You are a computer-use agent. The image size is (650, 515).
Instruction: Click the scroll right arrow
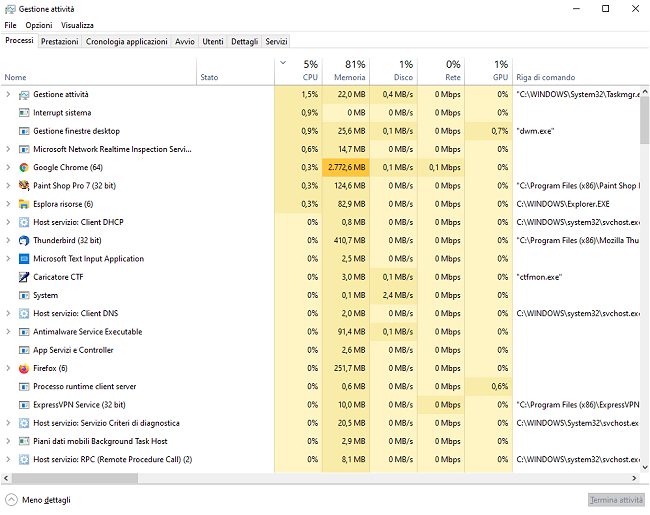(x=634, y=478)
